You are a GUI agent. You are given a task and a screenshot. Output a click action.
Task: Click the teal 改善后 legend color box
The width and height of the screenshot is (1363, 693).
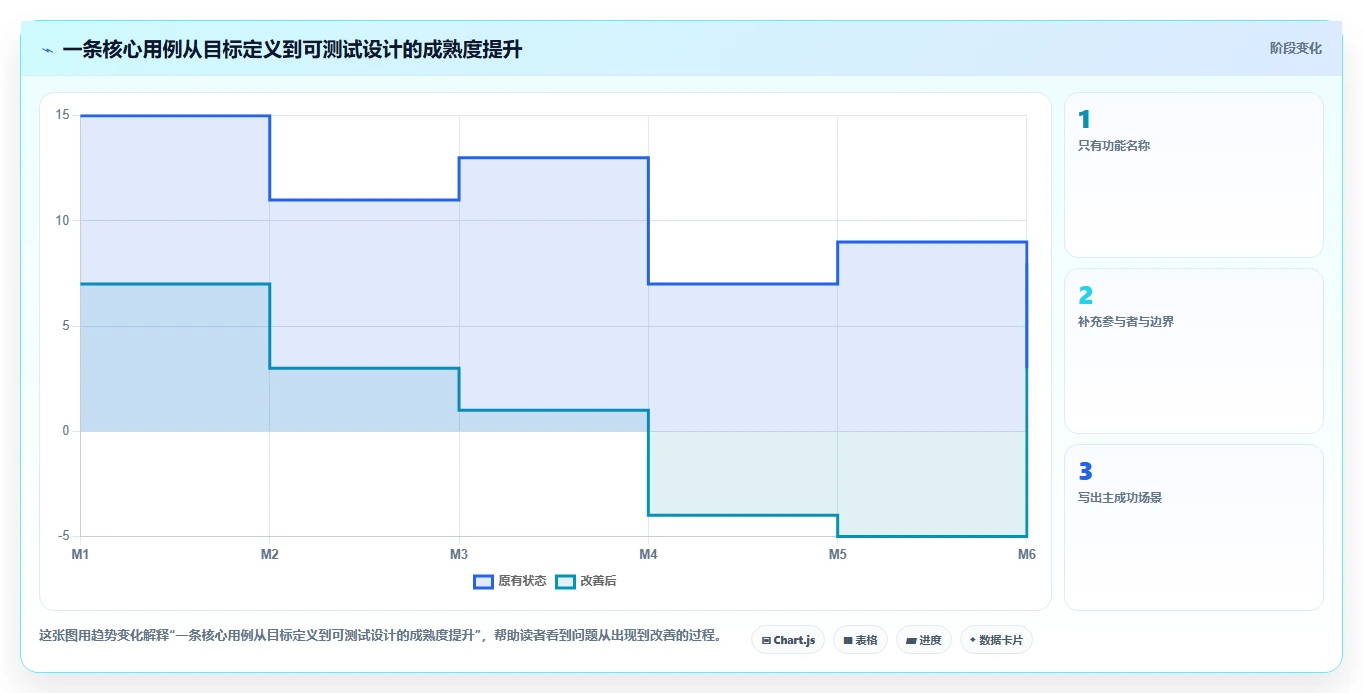point(566,581)
